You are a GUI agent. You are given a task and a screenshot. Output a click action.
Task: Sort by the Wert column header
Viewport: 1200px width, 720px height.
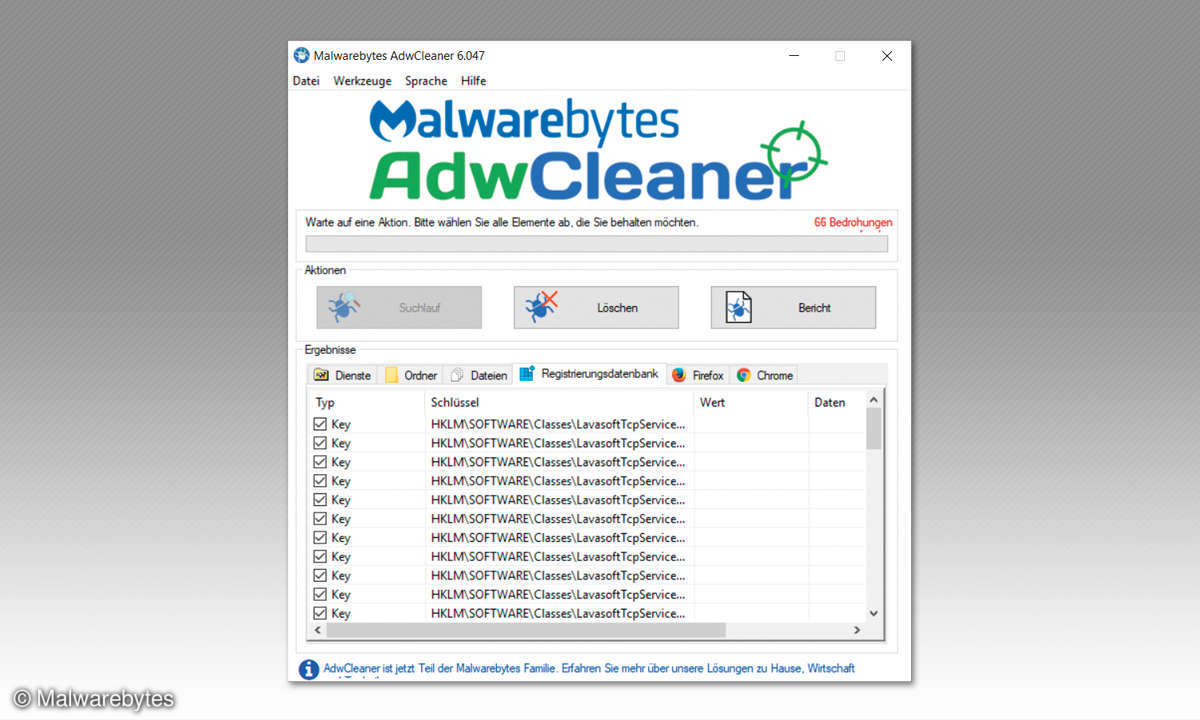click(751, 402)
